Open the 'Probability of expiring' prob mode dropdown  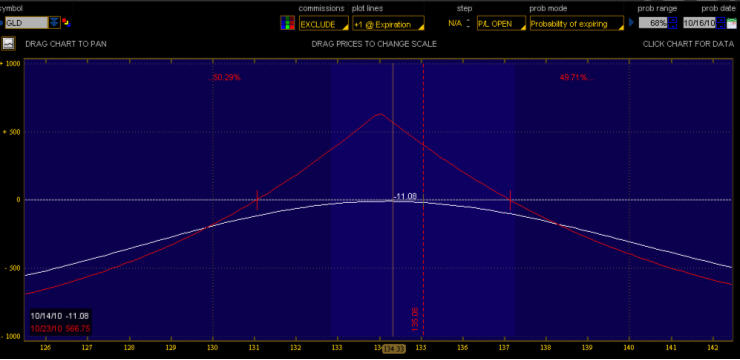pos(576,24)
